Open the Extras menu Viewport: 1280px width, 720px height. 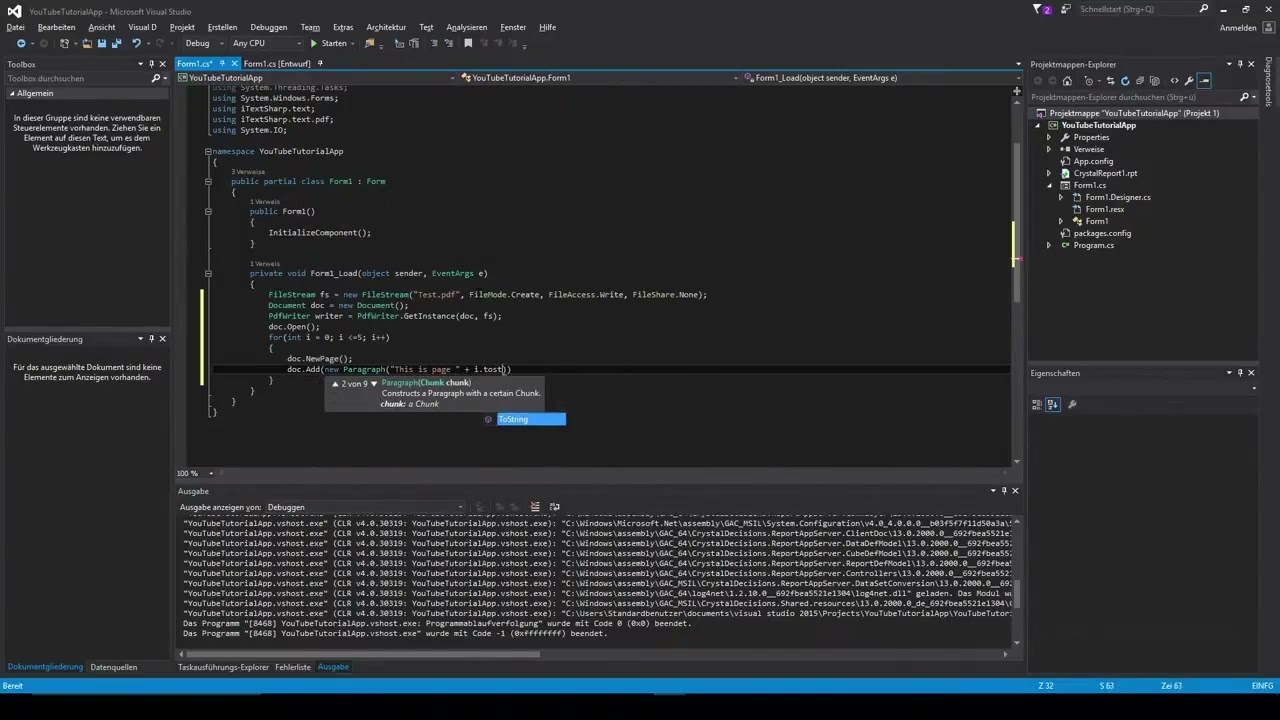coord(343,27)
